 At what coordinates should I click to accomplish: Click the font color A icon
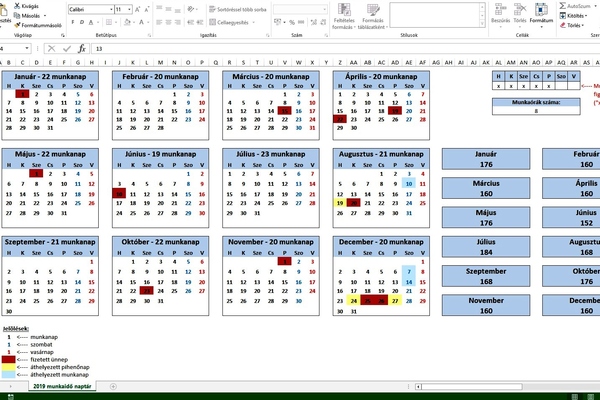coord(141,22)
